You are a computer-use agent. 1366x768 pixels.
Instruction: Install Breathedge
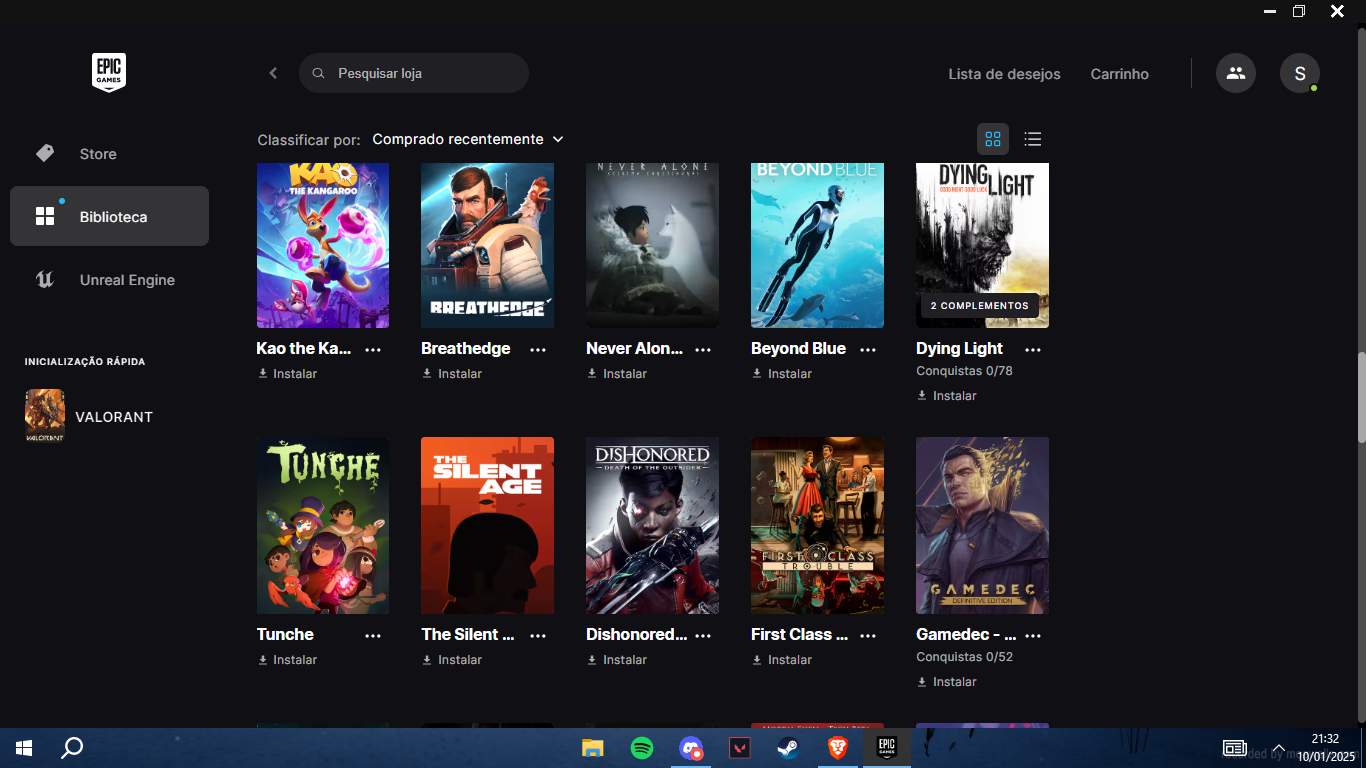click(452, 374)
